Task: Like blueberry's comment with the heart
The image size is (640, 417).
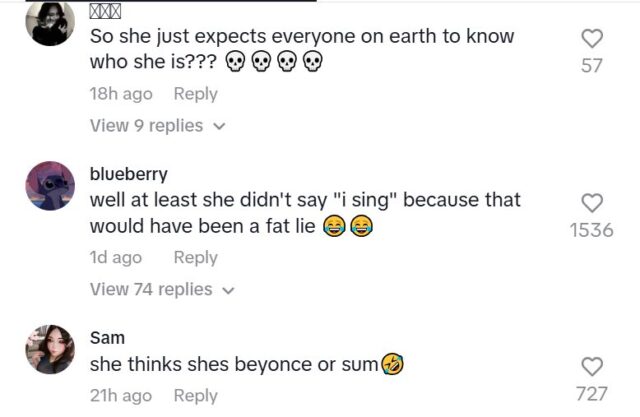Action: (592, 202)
